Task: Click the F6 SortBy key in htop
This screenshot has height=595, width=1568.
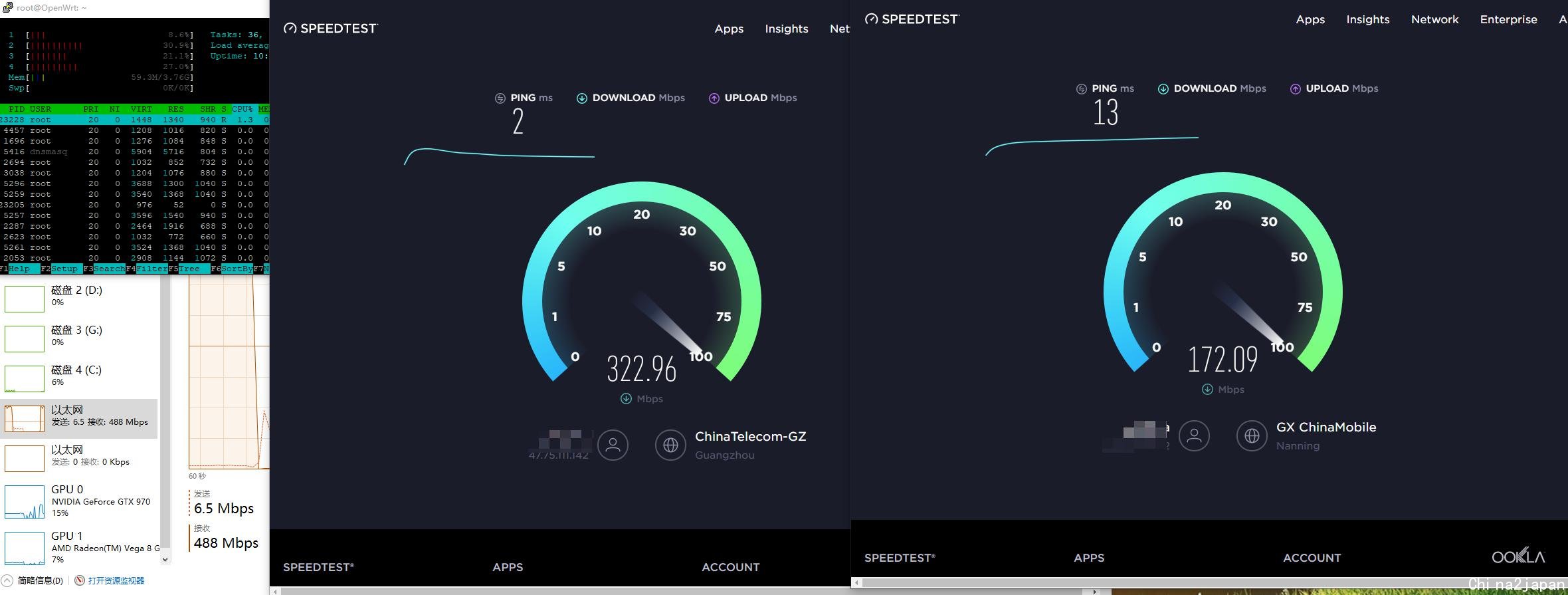Action: [x=232, y=269]
